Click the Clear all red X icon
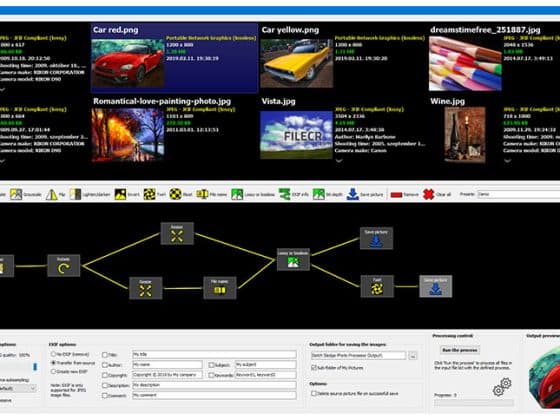The height and width of the screenshot is (420, 560). 429,194
